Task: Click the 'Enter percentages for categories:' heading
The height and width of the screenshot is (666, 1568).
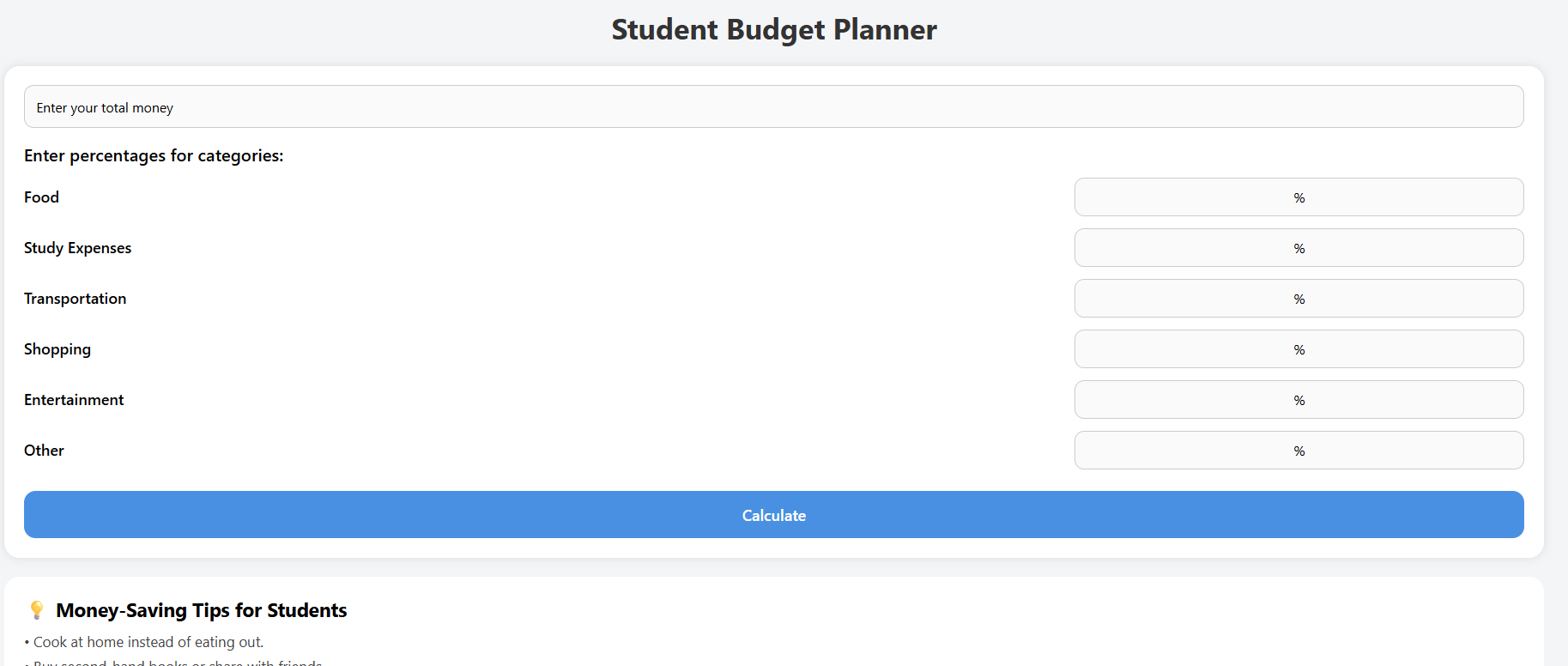Action: (154, 156)
